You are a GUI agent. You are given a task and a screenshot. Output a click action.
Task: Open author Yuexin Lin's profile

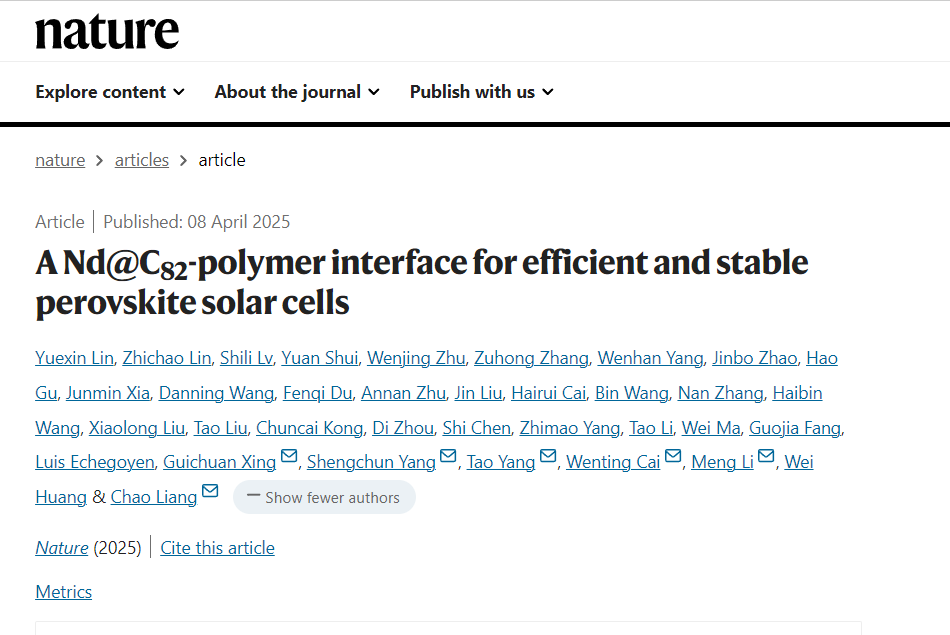[x=75, y=358]
